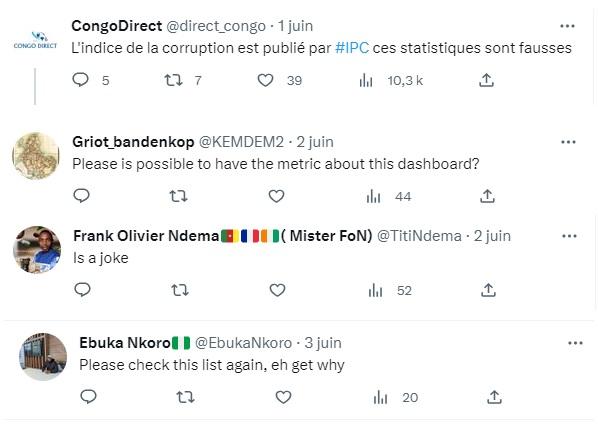Open Ebuka Nkoro's profile picture
The width and height of the screenshot is (598, 428).
click(x=43, y=357)
